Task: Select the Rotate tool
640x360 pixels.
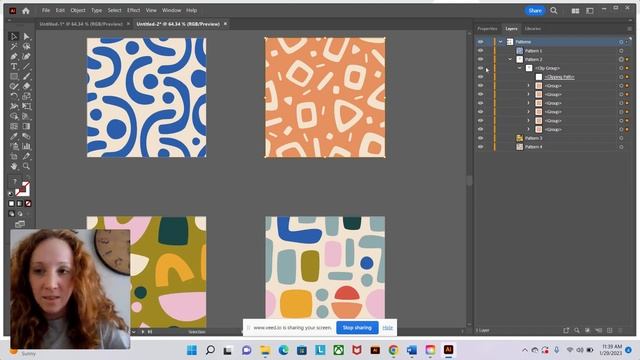Action: pos(14,96)
